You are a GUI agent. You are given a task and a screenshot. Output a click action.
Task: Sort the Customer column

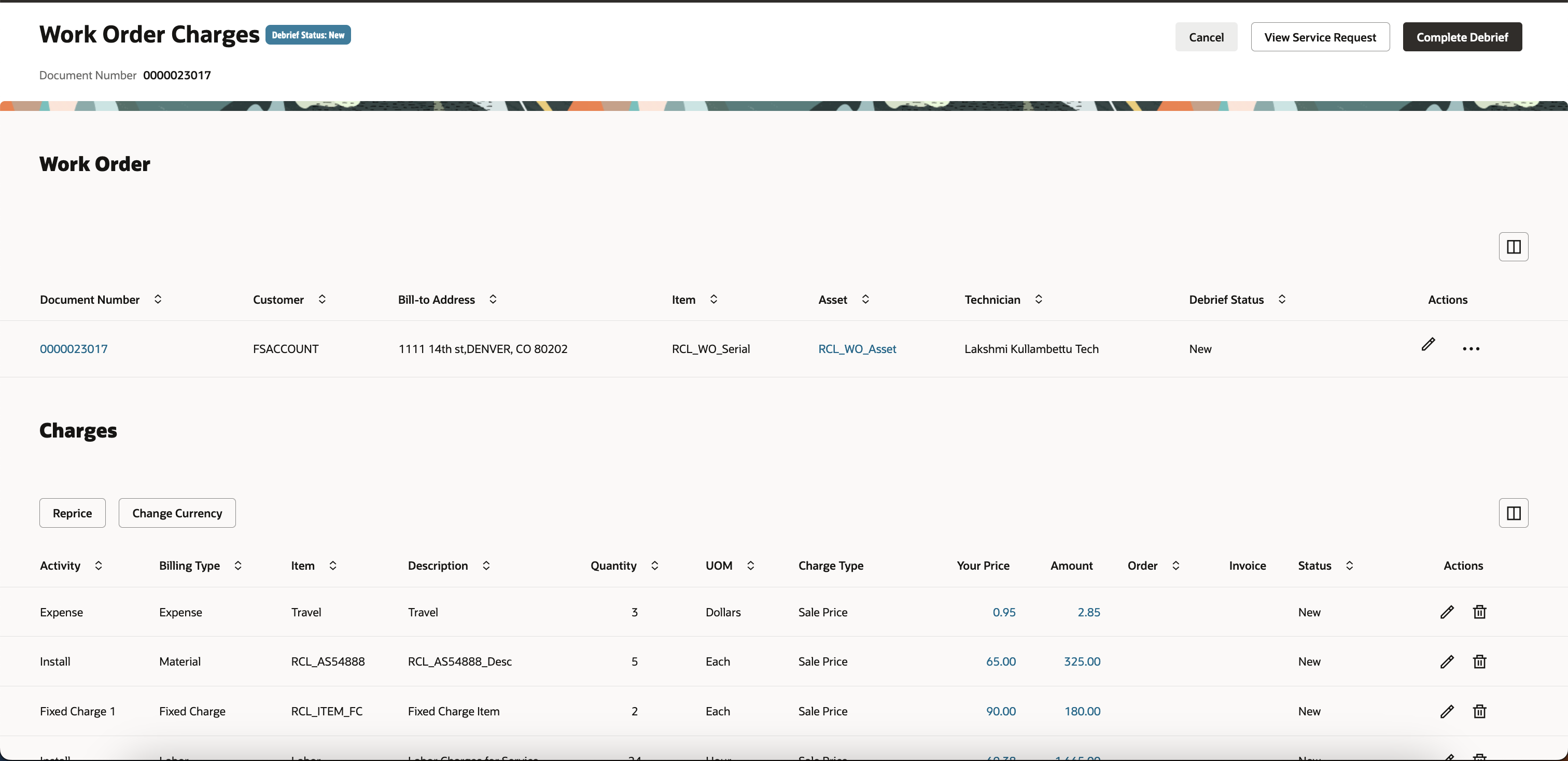pos(322,299)
